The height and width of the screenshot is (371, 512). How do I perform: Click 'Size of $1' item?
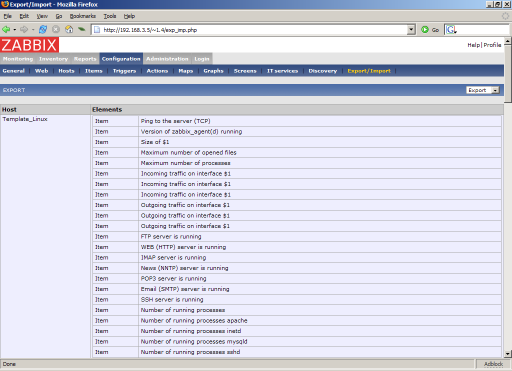coord(155,142)
